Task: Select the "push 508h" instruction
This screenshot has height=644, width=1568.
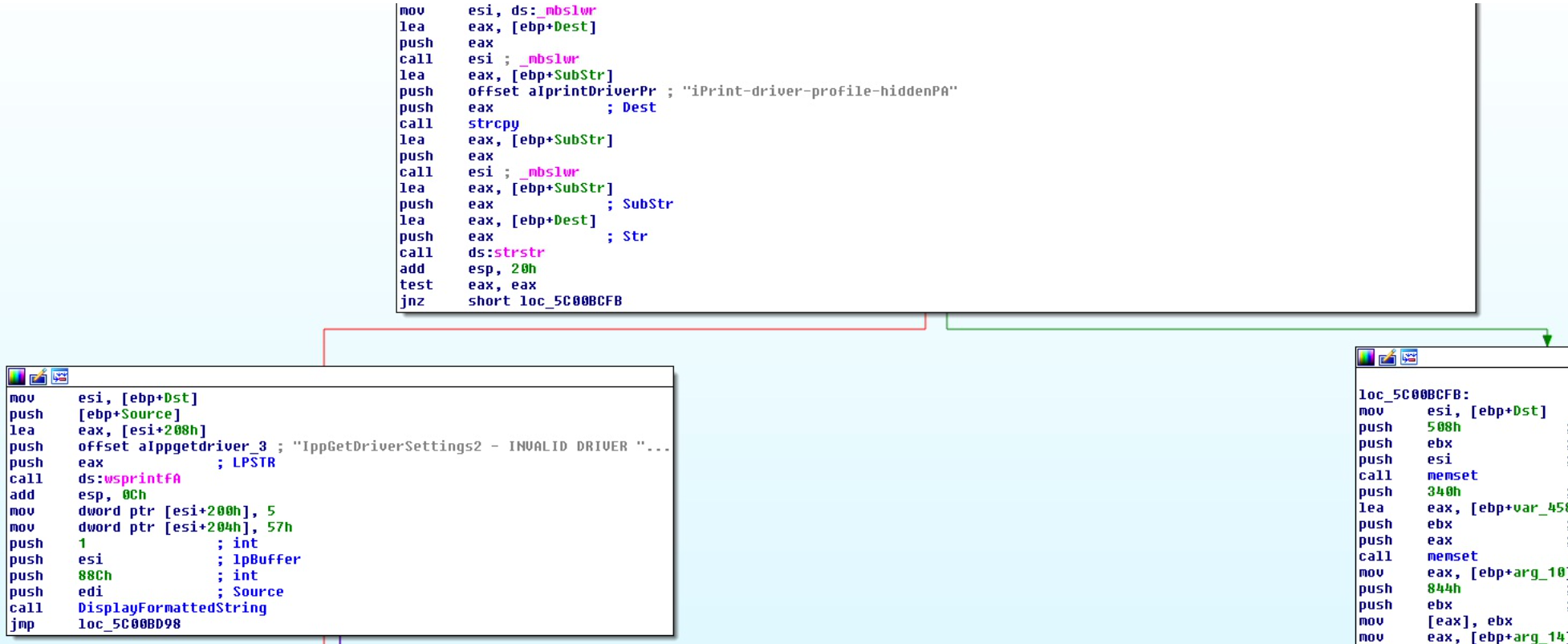Action: (x=1409, y=427)
